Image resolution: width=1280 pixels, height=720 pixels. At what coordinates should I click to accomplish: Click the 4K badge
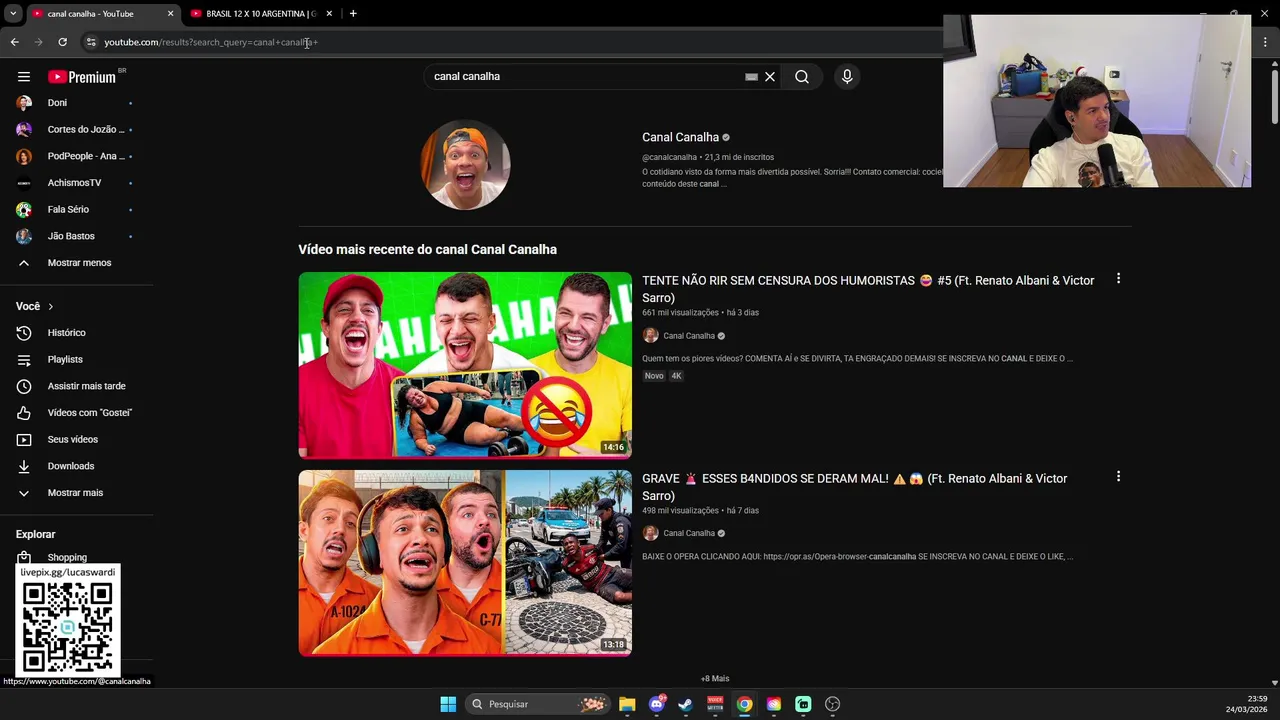point(676,376)
